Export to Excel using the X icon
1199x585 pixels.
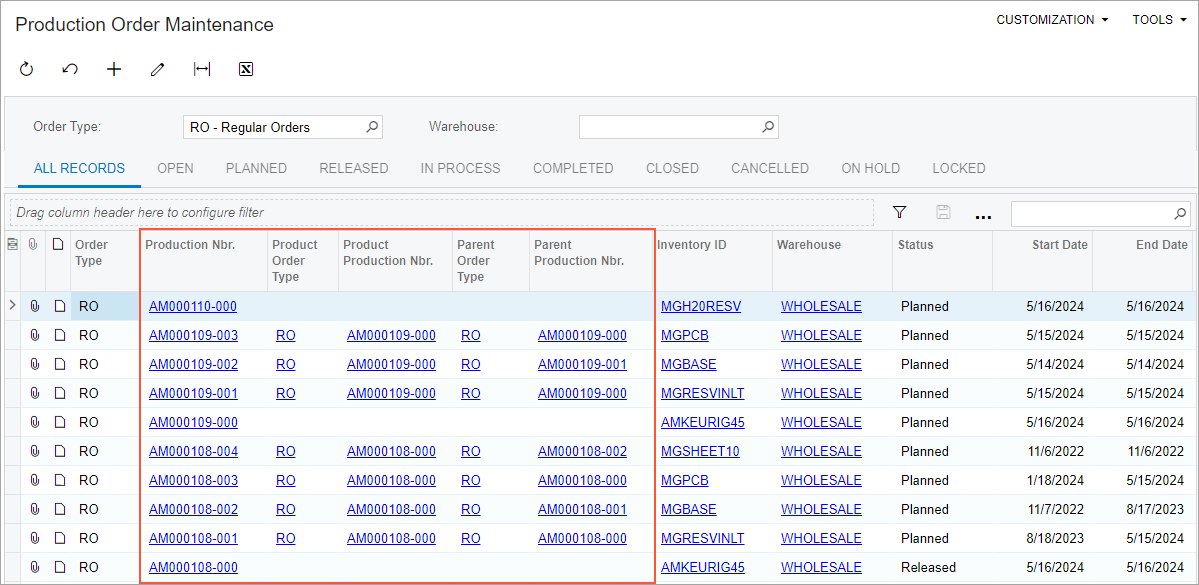pos(246,69)
